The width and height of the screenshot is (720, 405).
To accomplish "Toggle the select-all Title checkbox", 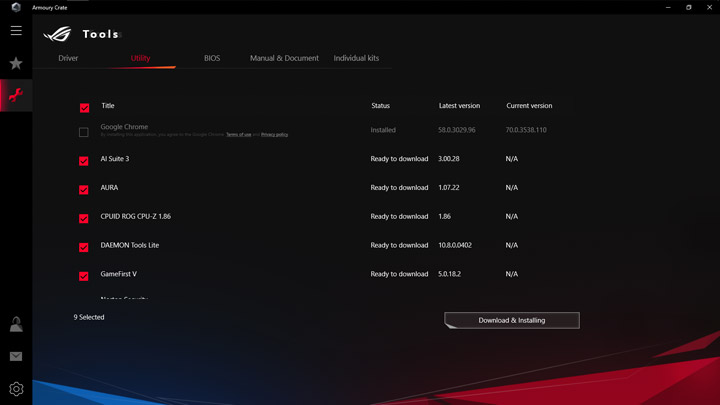I will [x=84, y=108].
